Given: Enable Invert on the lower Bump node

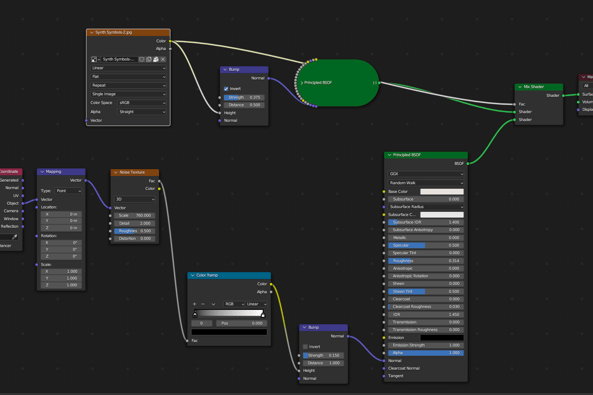Looking at the screenshot, I should tap(305, 347).
